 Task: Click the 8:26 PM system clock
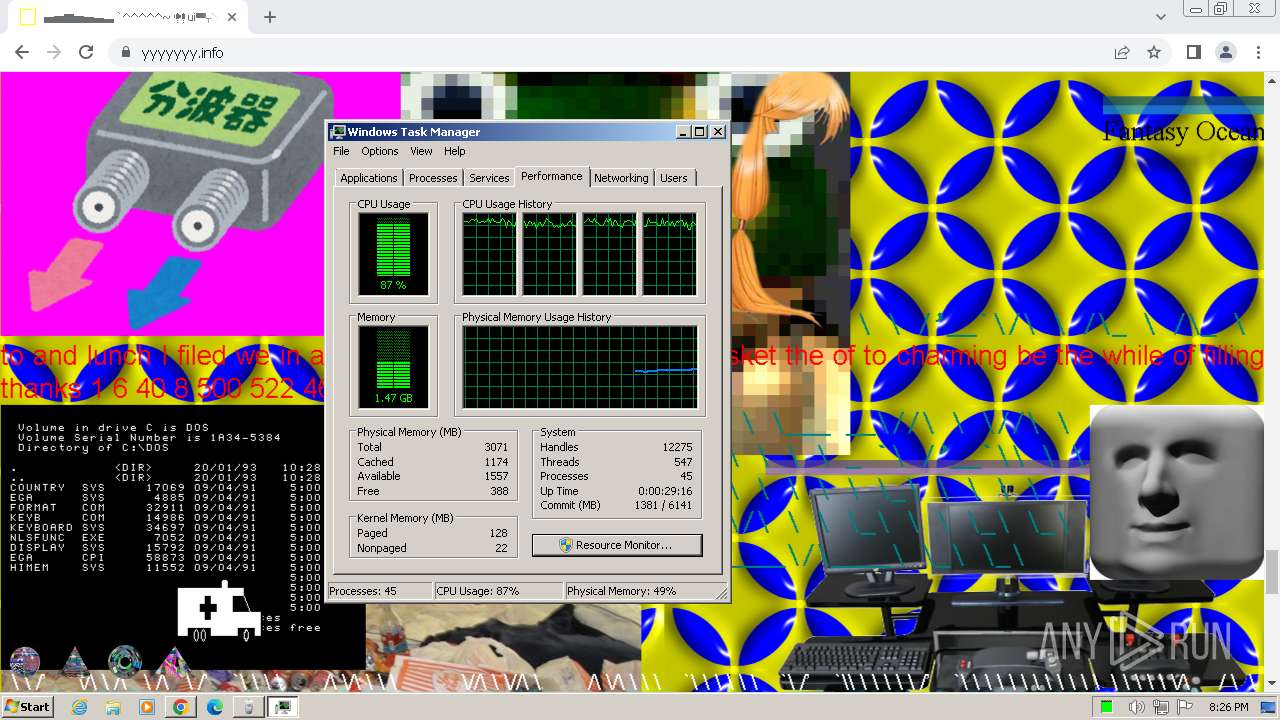(x=1229, y=707)
